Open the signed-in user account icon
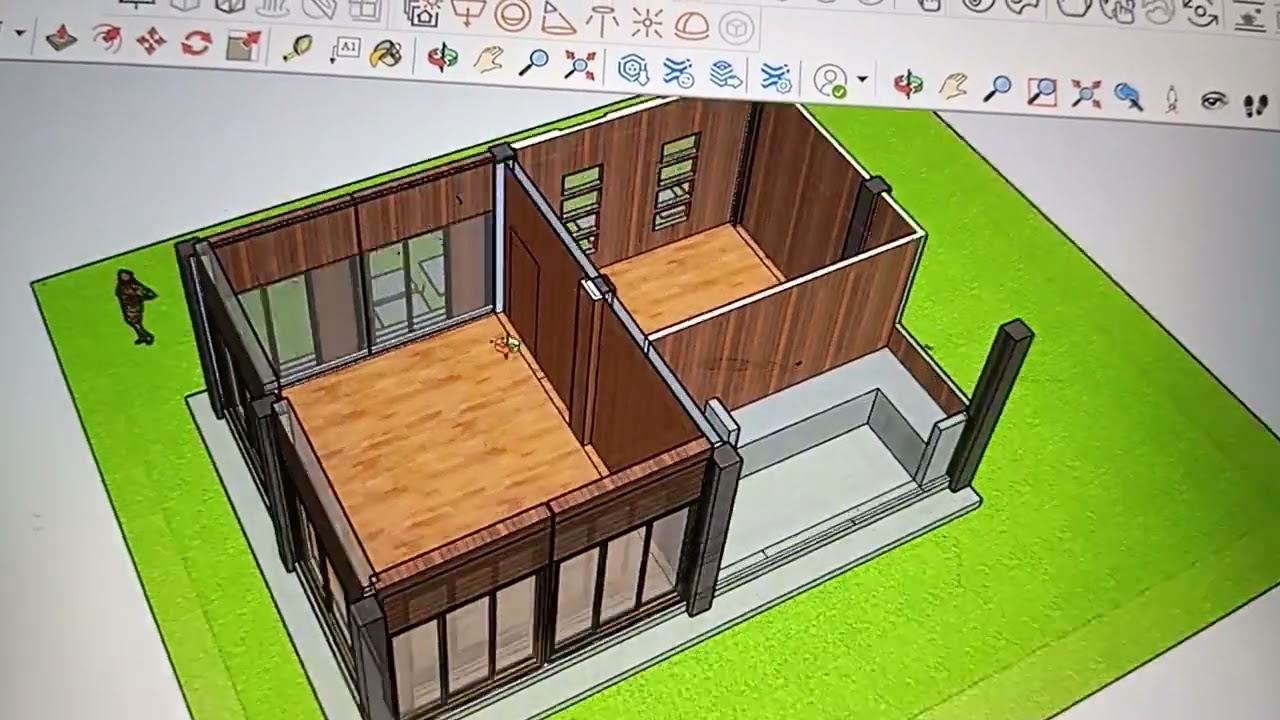Image resolution: width=1280 pixels, height=720 pixels. (830, 80)
